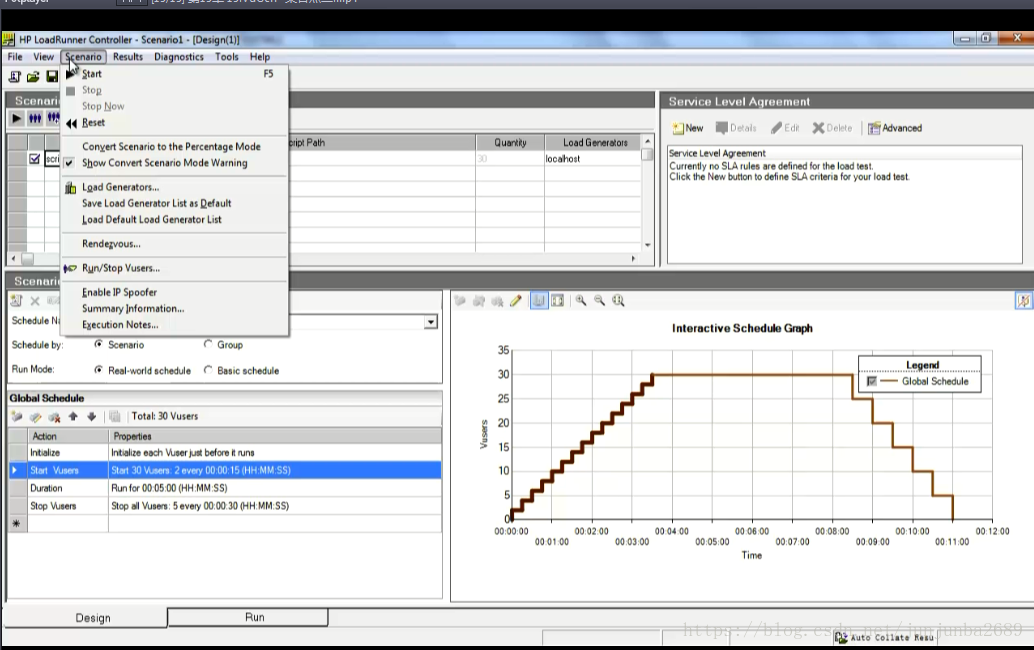The width and height of the screenshot is (1034, 650).
Task: Toggle the Global Schedule legend checkbox
Action: click(872, 381)
